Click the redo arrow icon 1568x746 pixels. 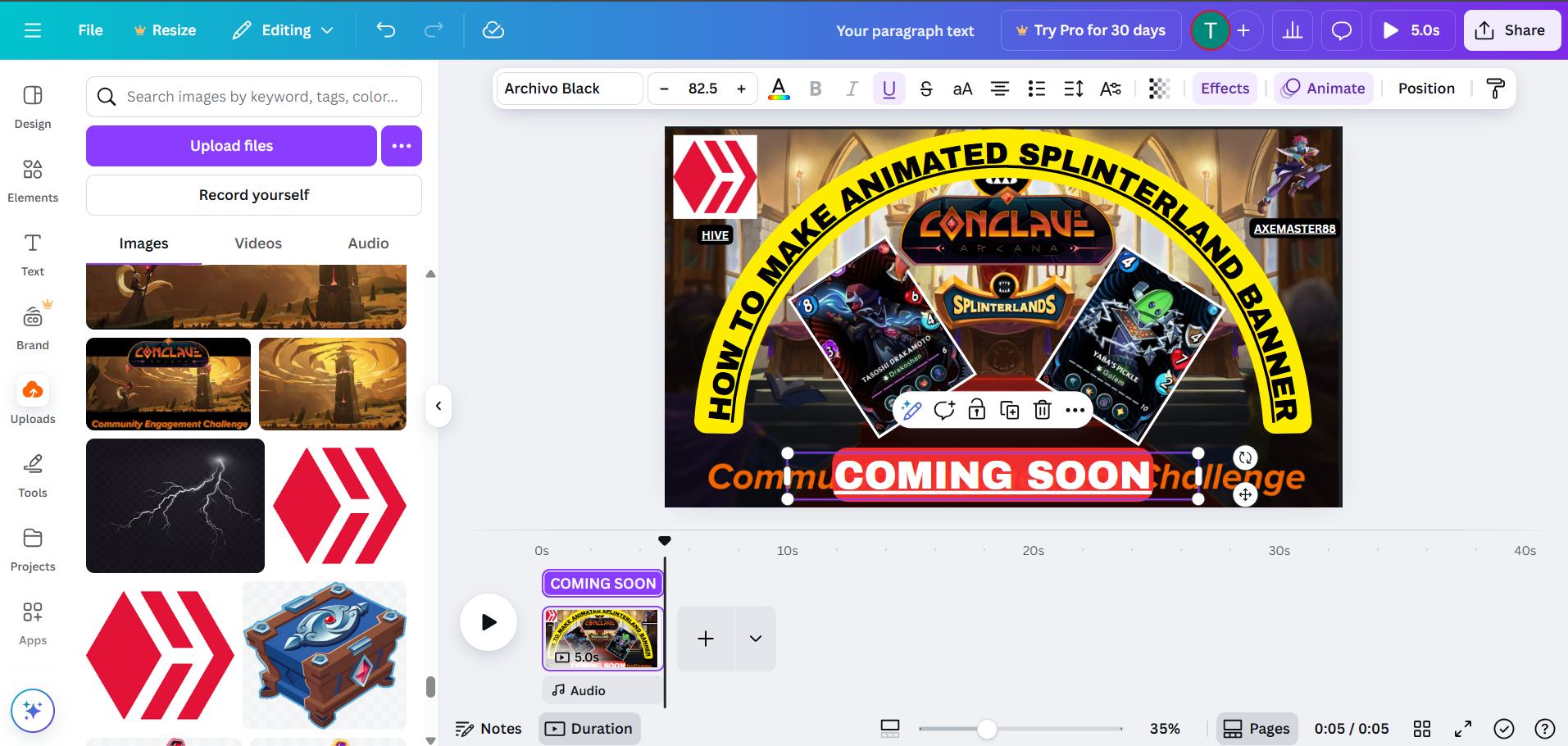pyautogui.click(x=433, y=30)
